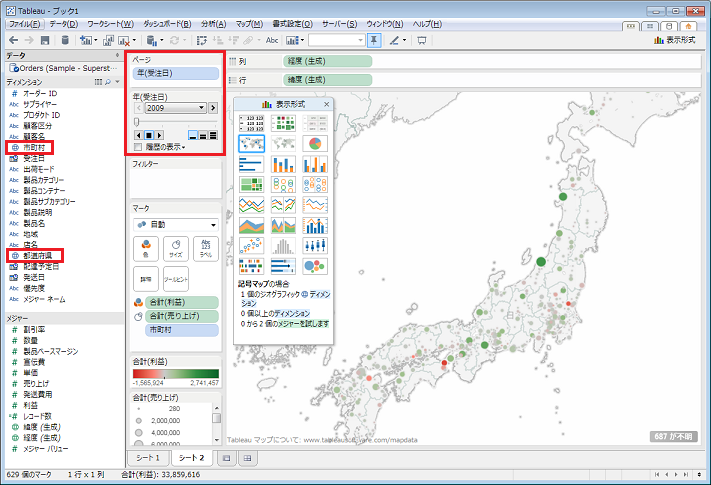Open the data pane header menu
This screenshot has height=485, width=711.
click(117, 55)
